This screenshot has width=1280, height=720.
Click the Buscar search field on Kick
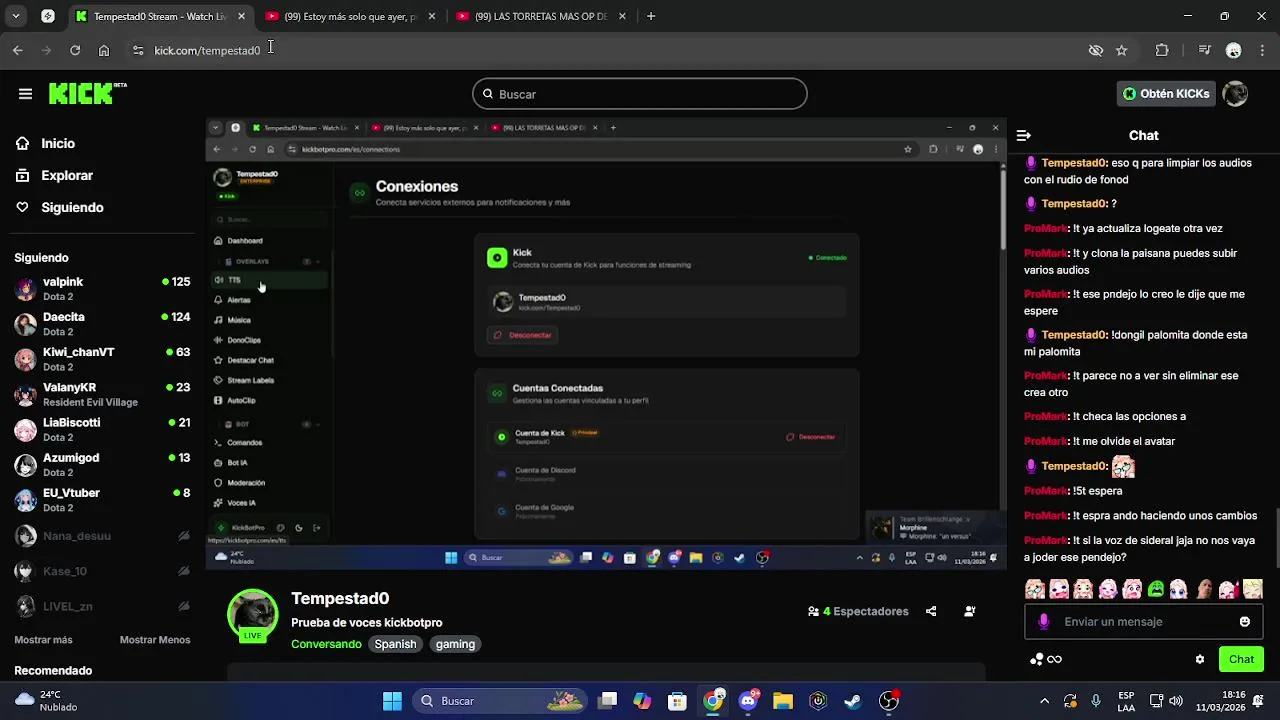point(640,94)
